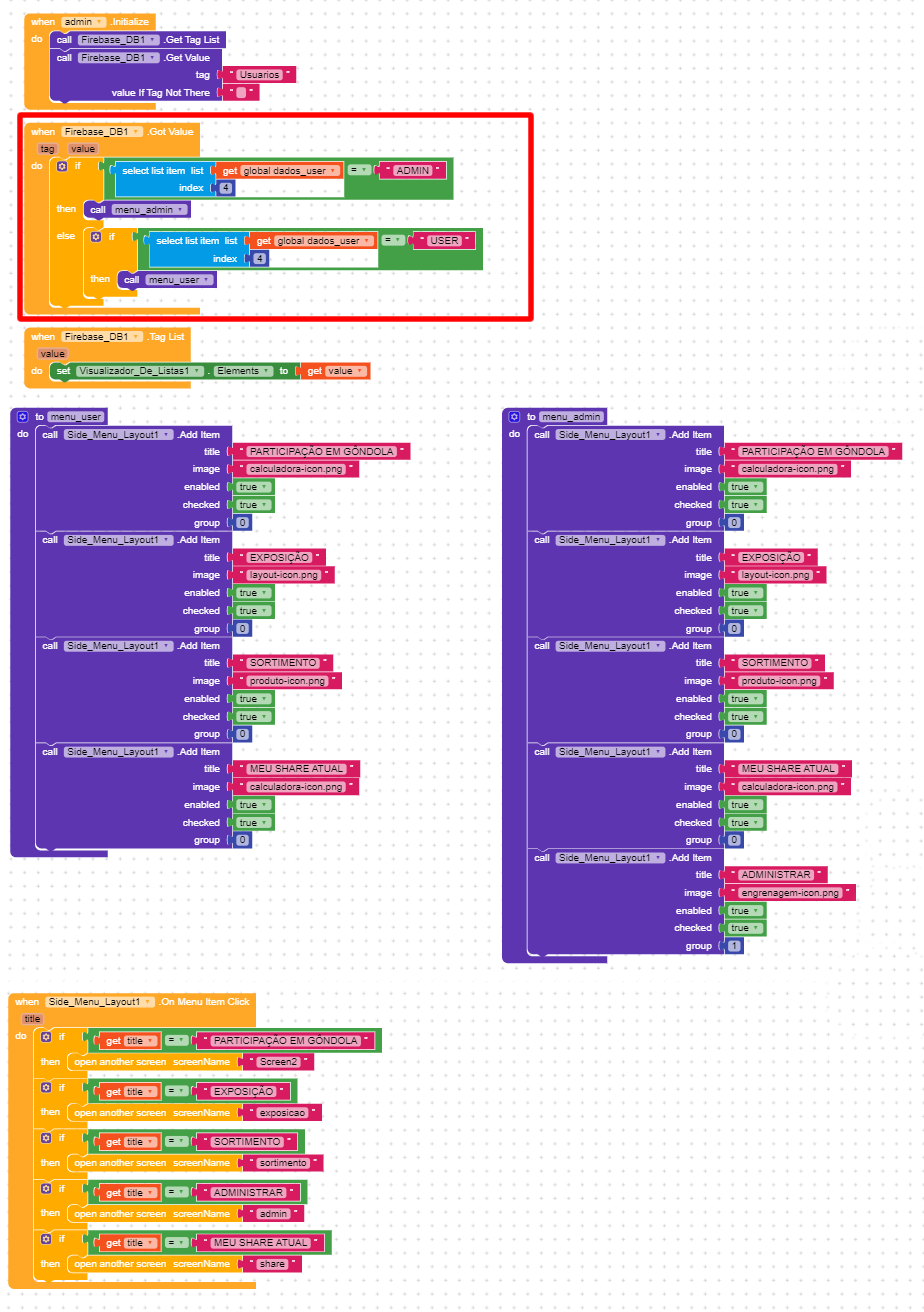Screen dimensions: 924x1312
Task: Change the equals operator beside the ADMIN text
Action: tap(359, 171)
